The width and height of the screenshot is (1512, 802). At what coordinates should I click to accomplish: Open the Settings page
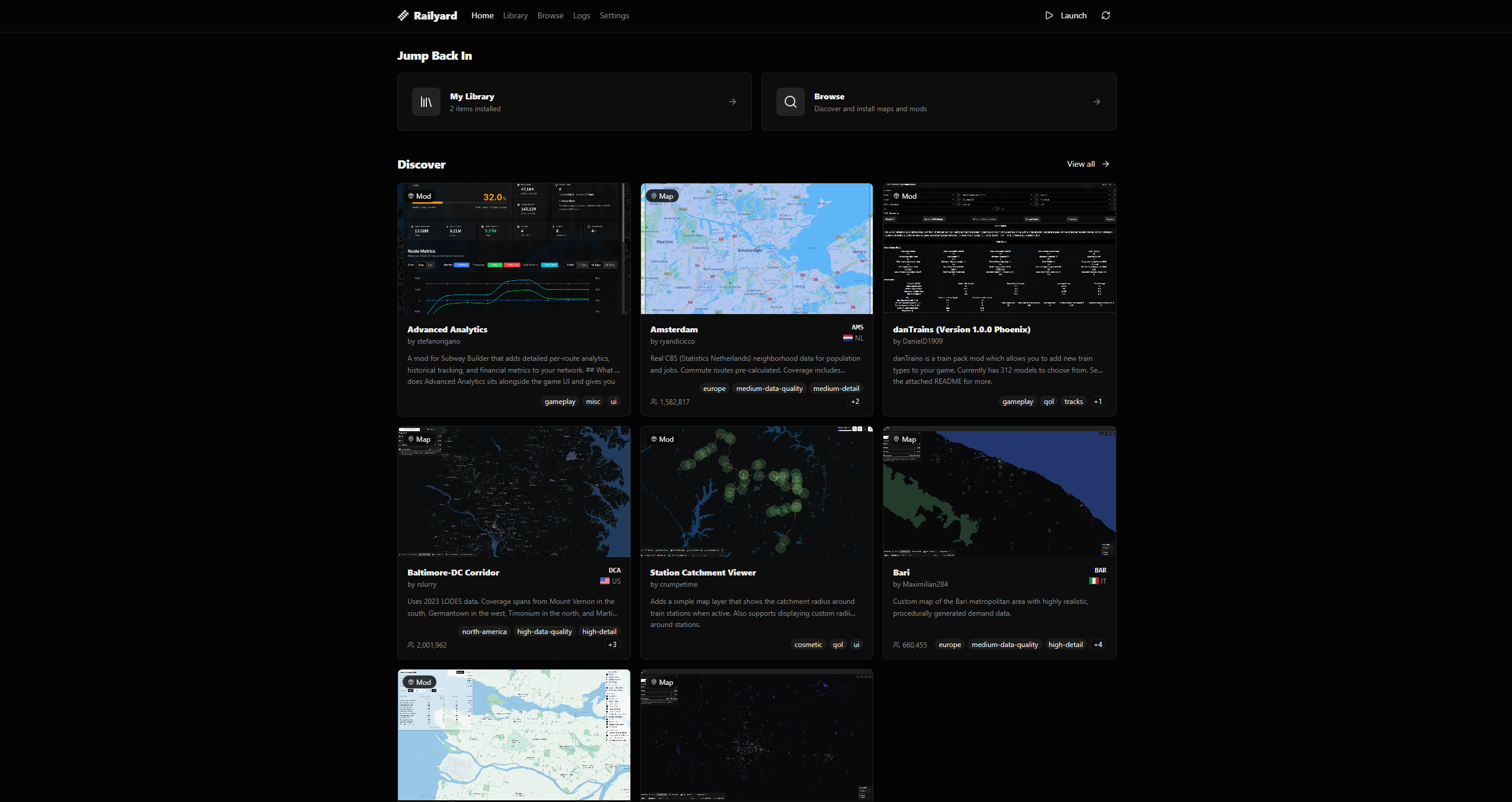point(614,15)
